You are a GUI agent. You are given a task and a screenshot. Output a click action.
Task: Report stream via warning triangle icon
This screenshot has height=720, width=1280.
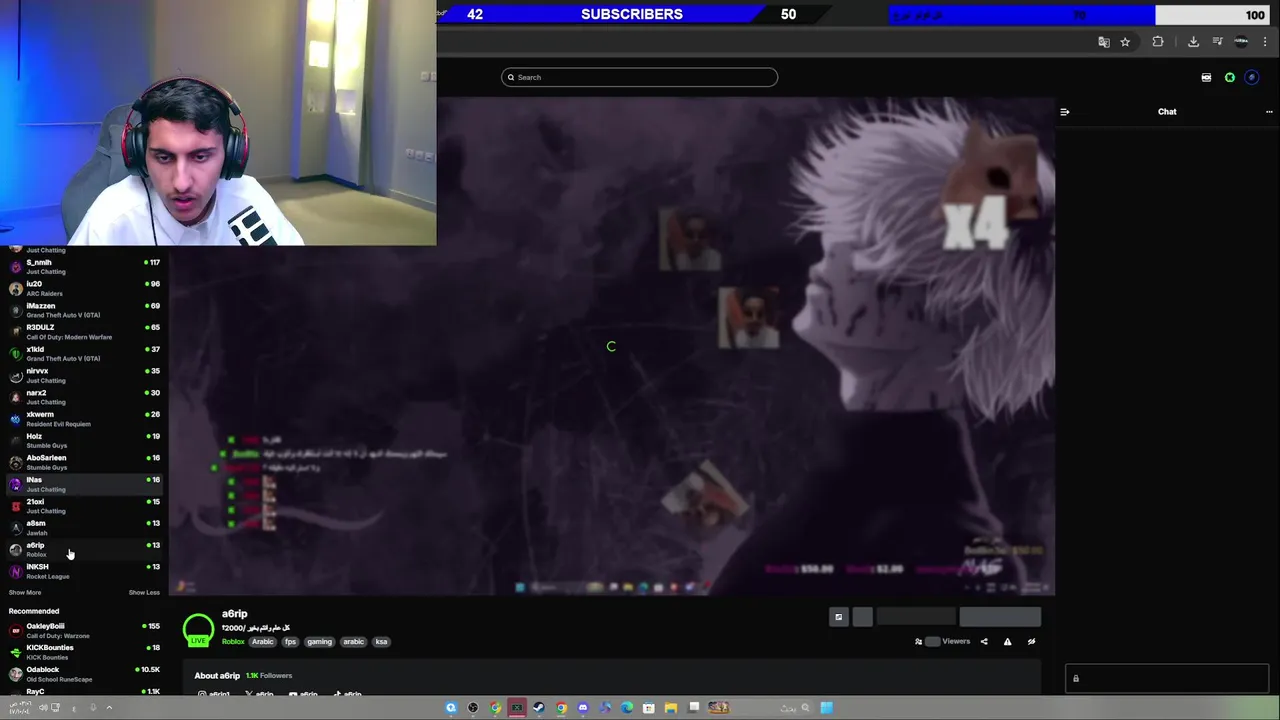click(x=1007, y=642)
